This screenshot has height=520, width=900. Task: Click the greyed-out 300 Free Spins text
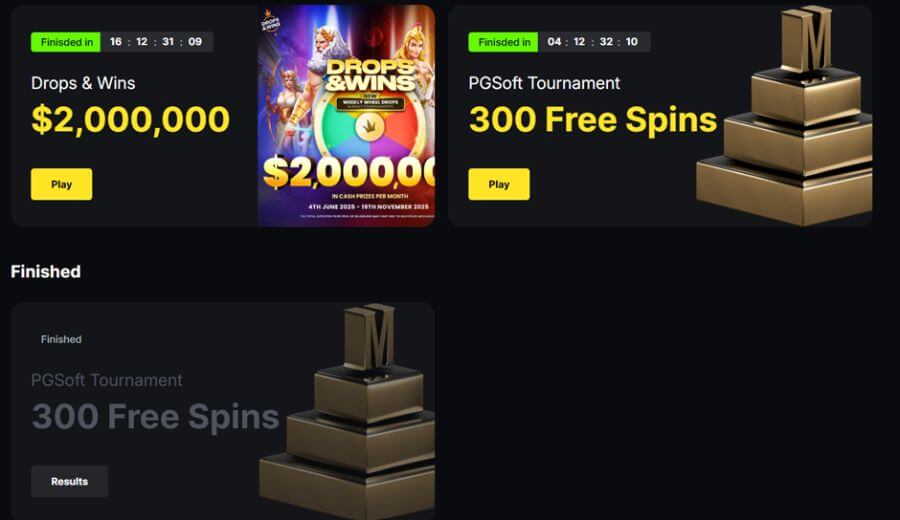click(156, 417)
